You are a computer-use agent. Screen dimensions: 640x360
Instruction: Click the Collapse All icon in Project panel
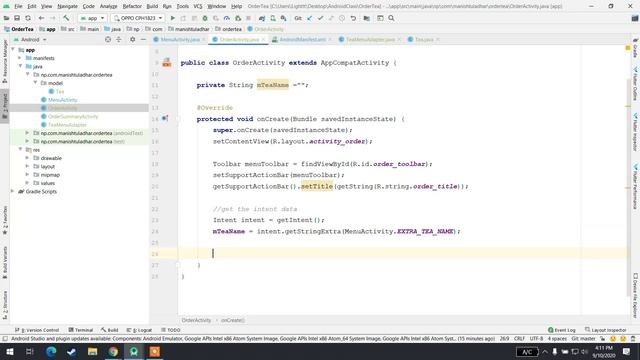(119, 40)
